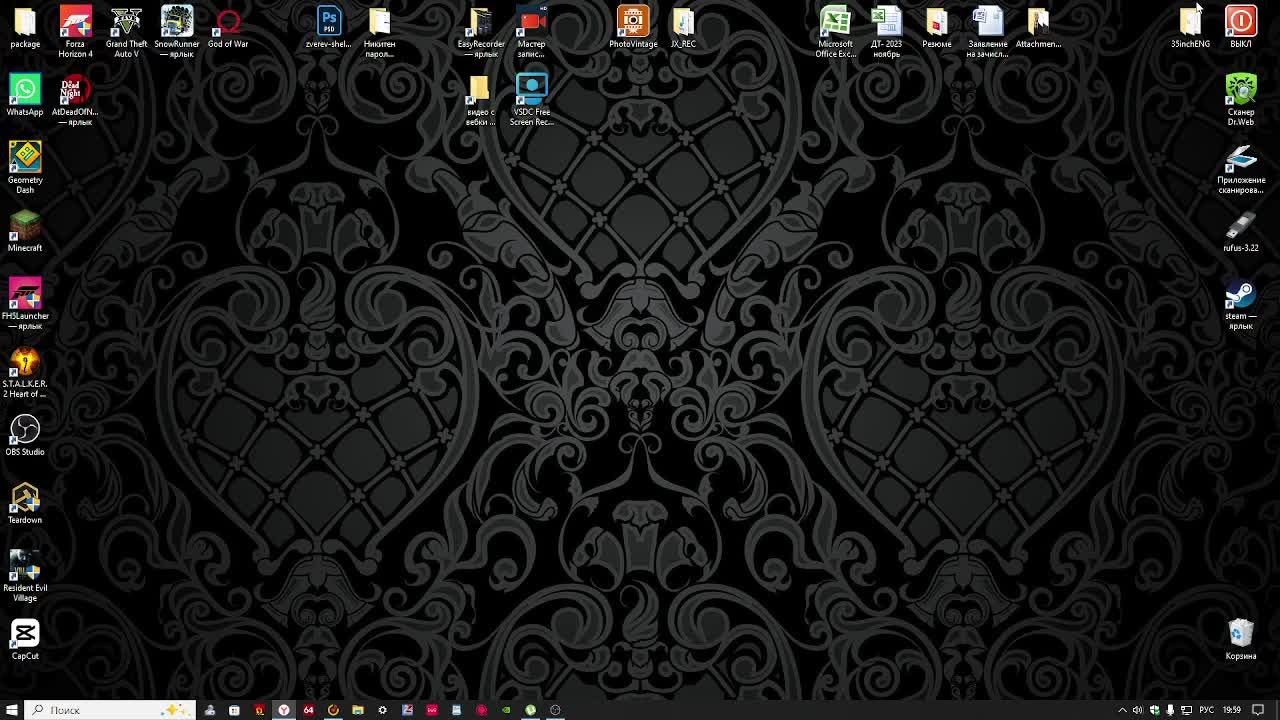The height and width of the screenshot is (720, 1280).
Task: Select the Geometry Dash icon
Action: [x=25, y=167]
